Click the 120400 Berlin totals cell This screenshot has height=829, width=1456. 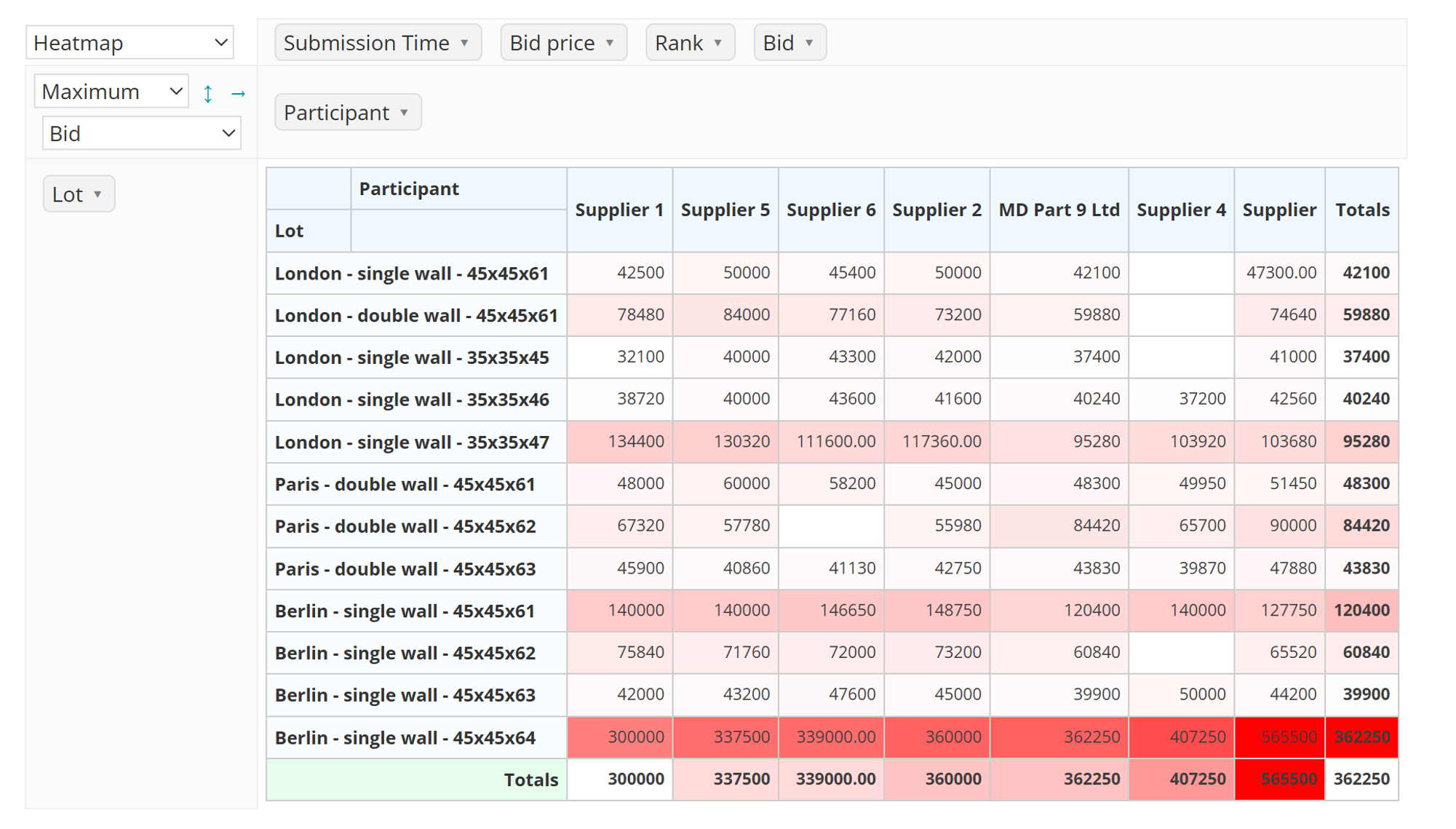[x=1361, y=611]
